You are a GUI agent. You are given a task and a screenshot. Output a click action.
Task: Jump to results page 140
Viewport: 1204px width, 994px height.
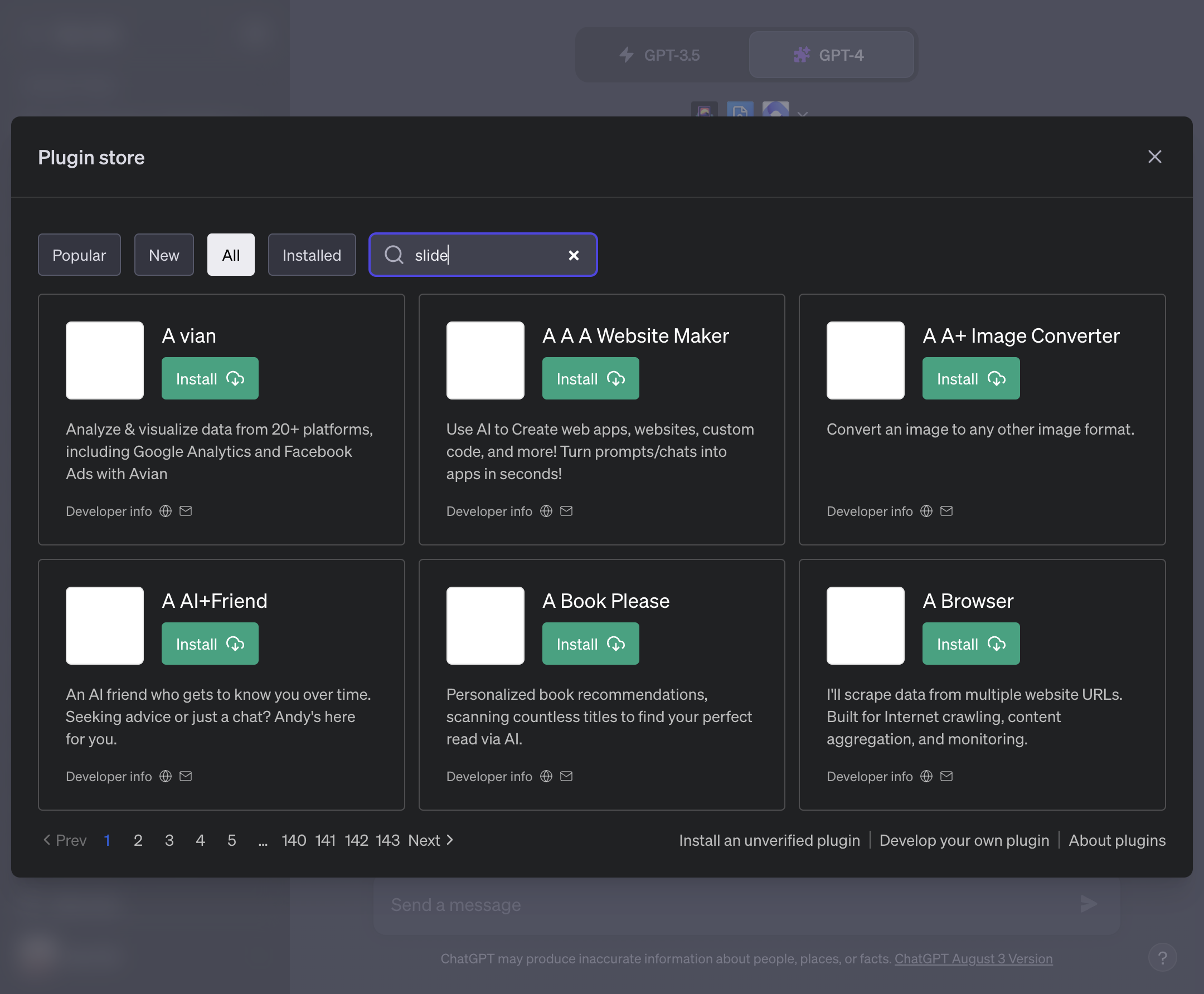[294, 840]
